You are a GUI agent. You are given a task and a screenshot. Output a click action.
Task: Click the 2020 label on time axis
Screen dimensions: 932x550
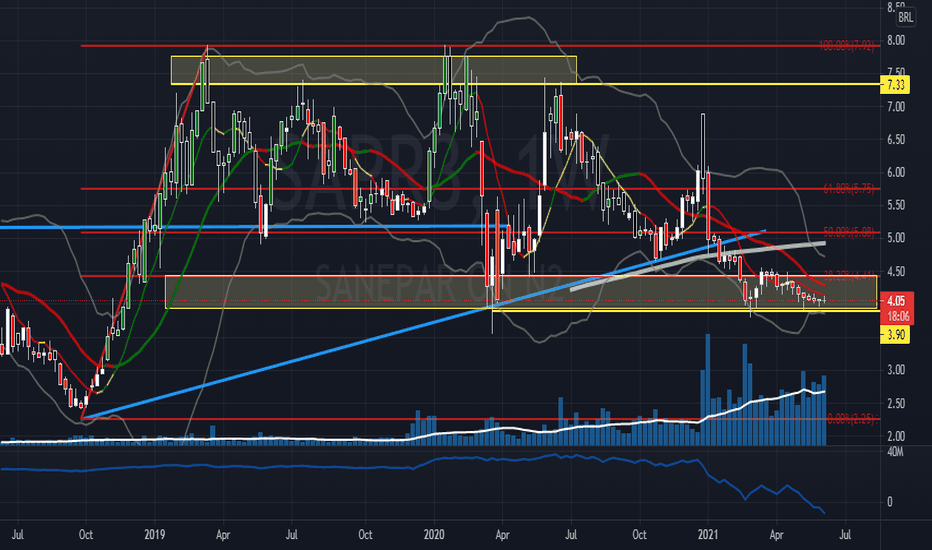434,535
